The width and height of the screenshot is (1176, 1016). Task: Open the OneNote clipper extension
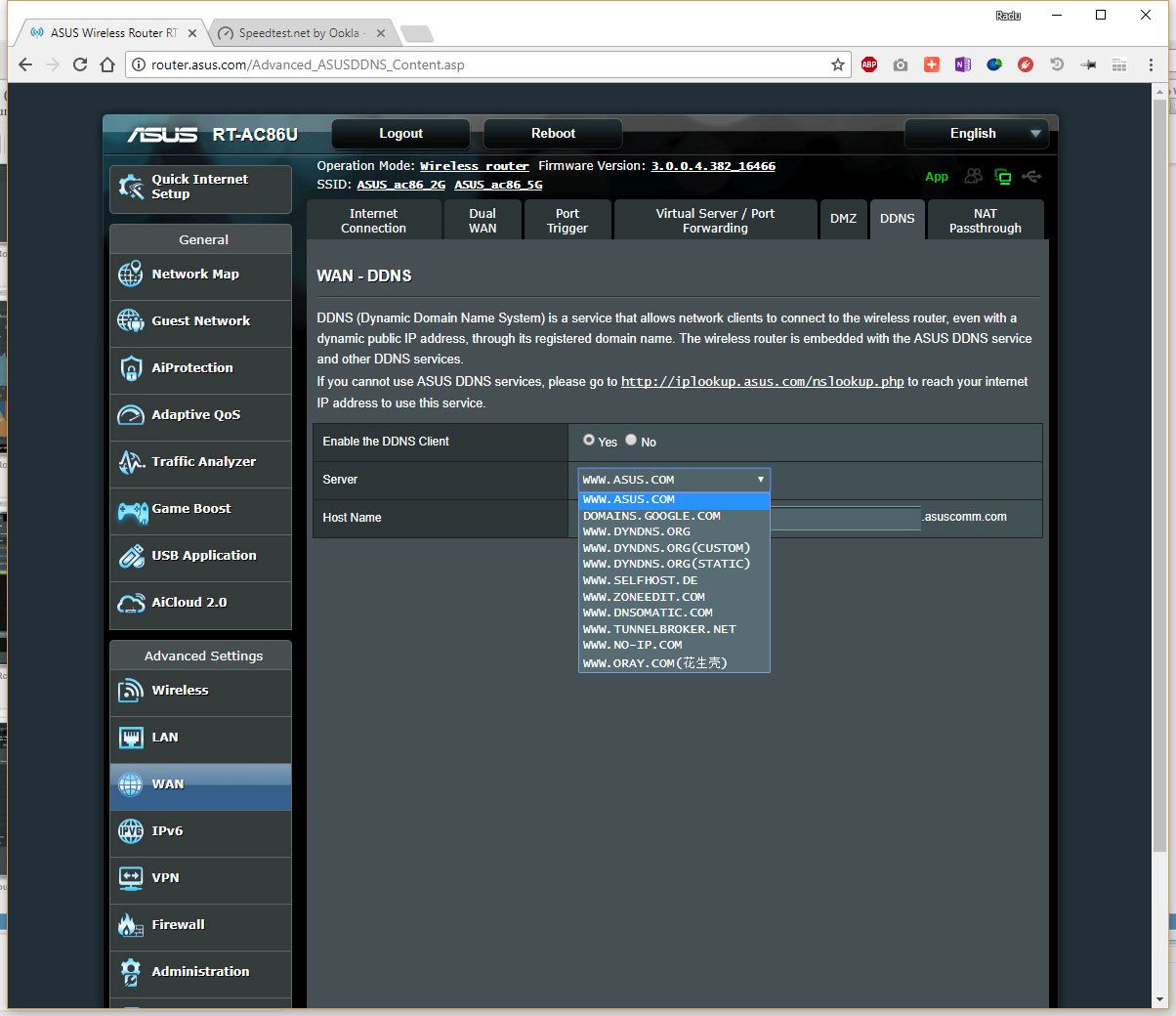tap(963, 64)
